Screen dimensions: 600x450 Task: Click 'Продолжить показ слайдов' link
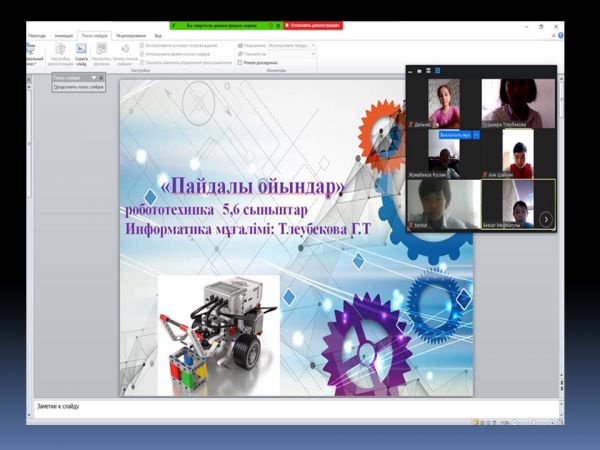pyautogui.click(x=77, y=87)
